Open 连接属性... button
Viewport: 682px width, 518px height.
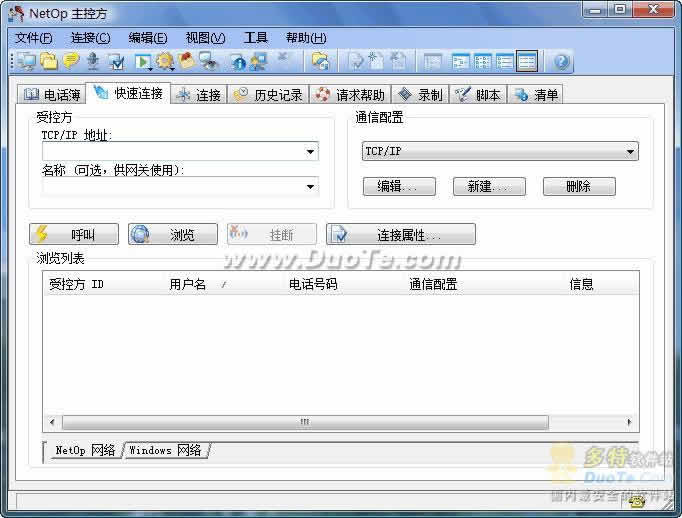coord(401,234)
